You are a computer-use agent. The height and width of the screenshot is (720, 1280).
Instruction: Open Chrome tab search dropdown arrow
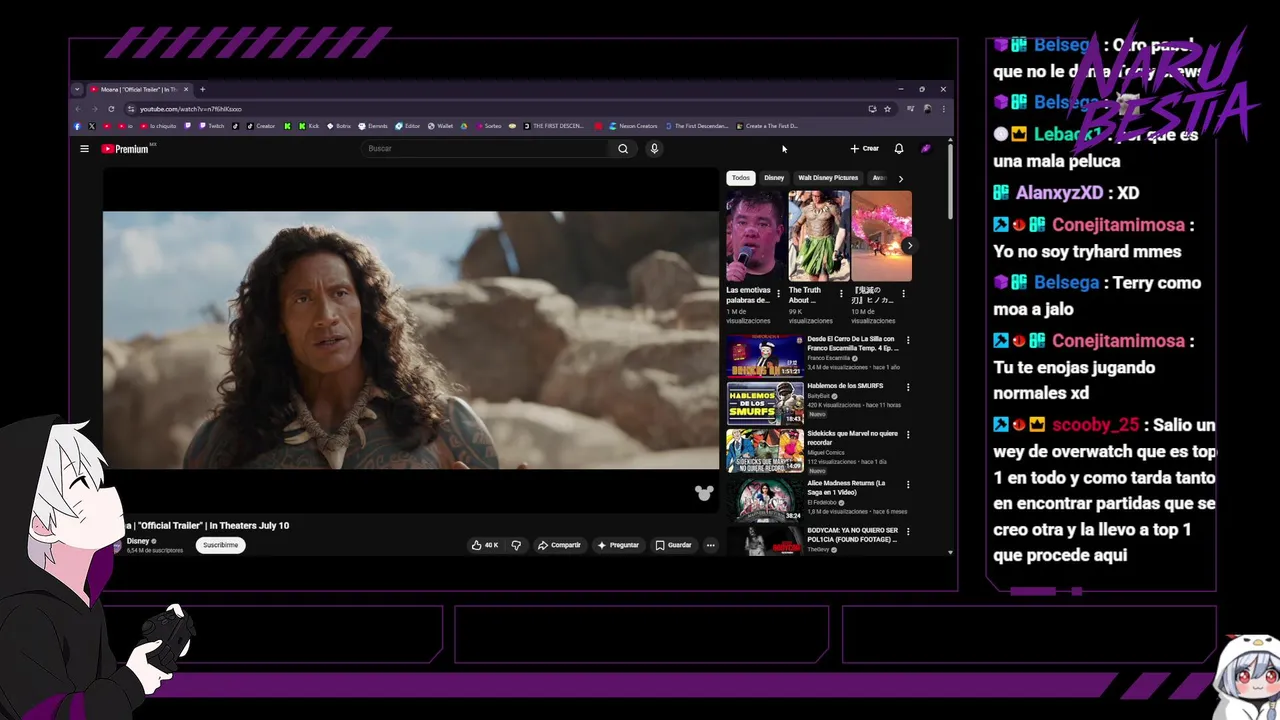tap(77, 89)
